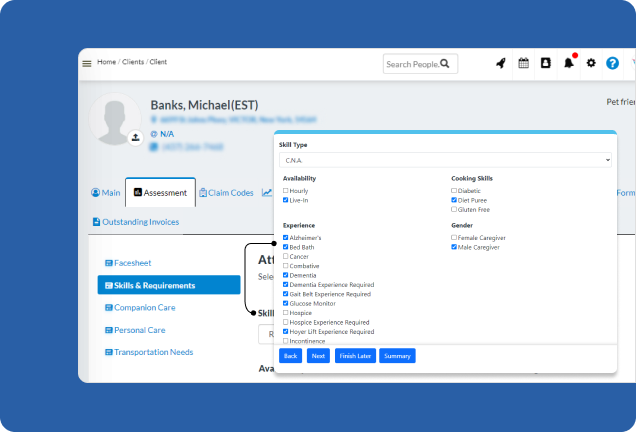Open notifications bell icon
The image size is (636, 432).
569,63
